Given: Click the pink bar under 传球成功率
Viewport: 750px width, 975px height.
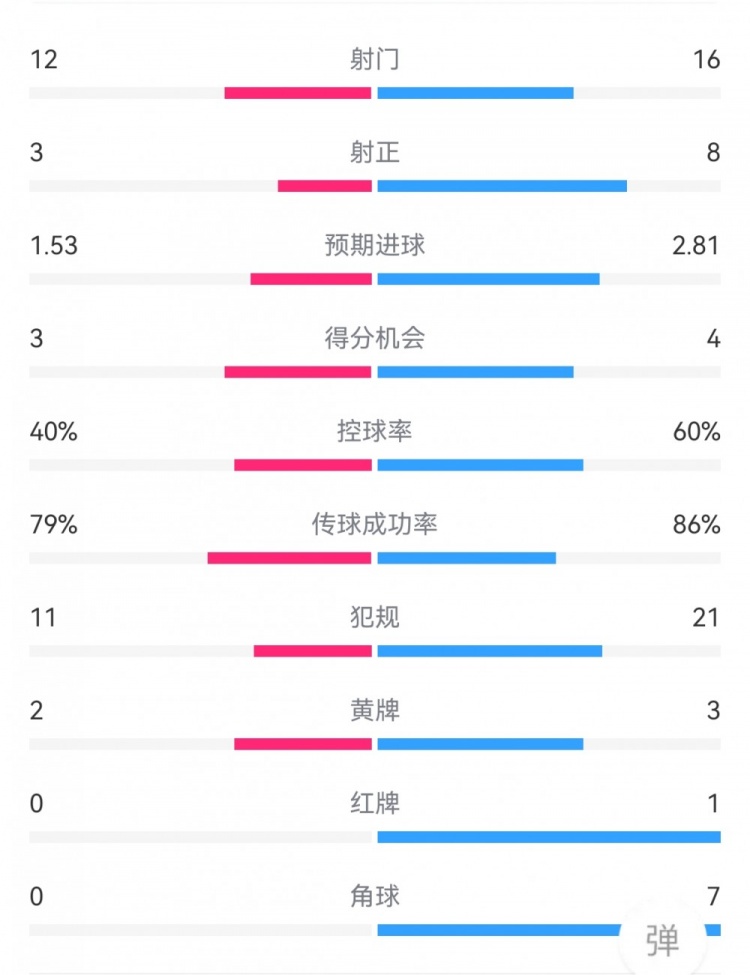Looking at the screenshot, I should coord(290,558).
